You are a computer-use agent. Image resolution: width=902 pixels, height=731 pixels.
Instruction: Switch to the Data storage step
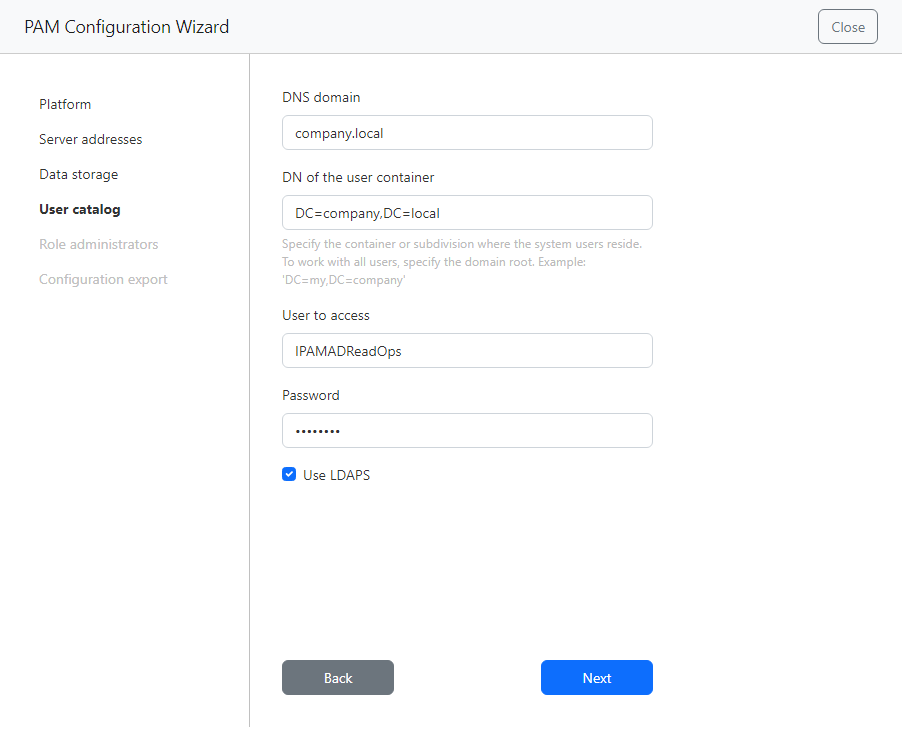tap(78, 174)
